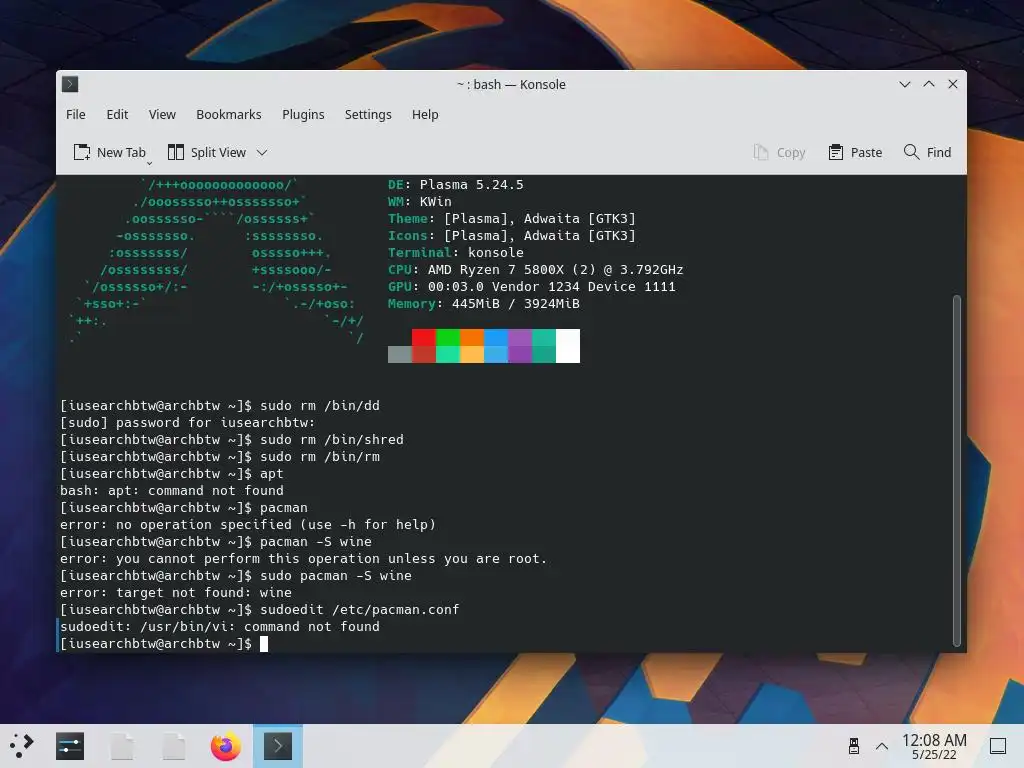Open the Settings menu
This screenshot has width=1024, height=768.
368,114
